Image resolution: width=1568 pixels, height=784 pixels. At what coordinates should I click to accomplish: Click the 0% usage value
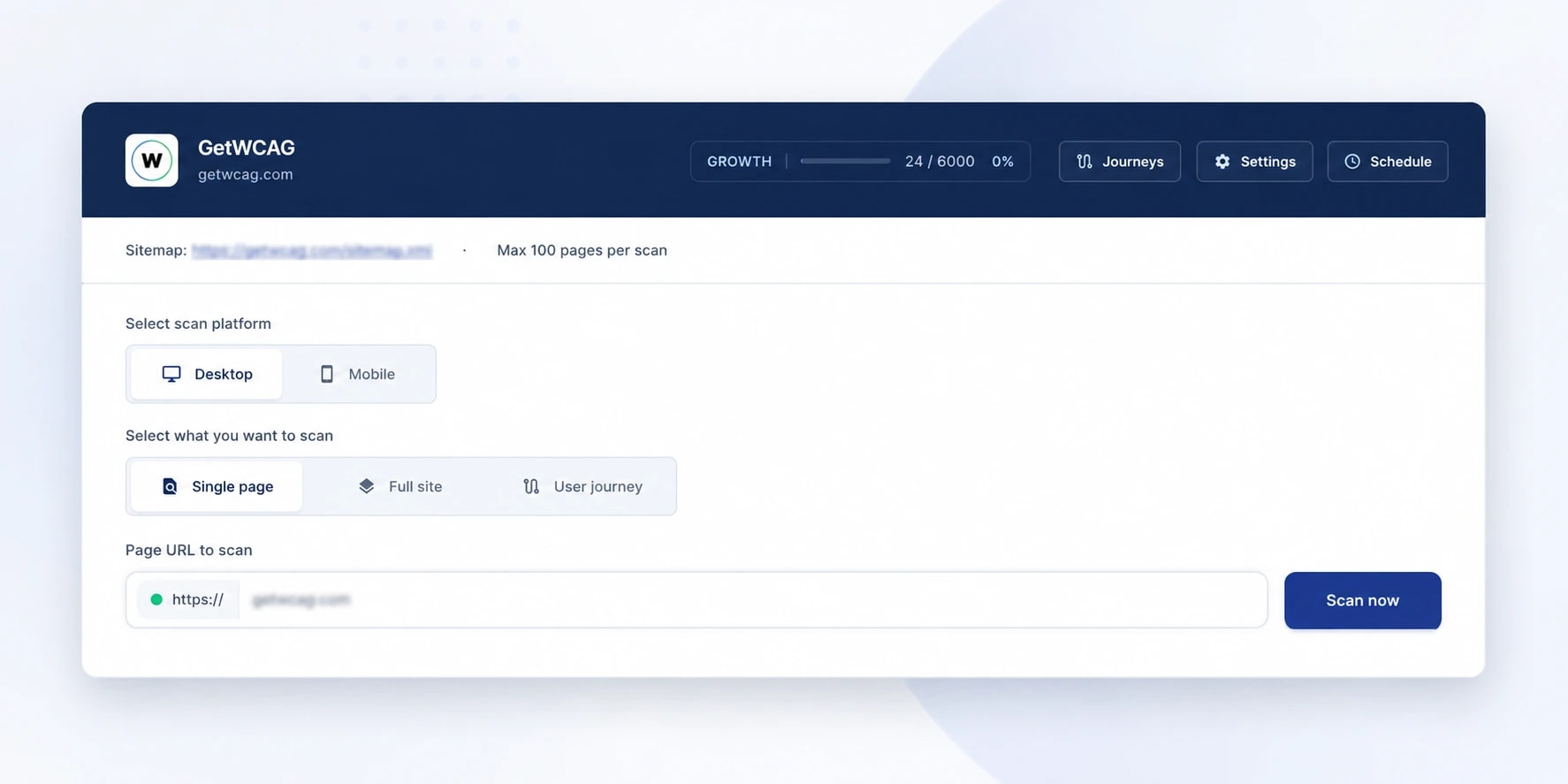point(1002,162)
